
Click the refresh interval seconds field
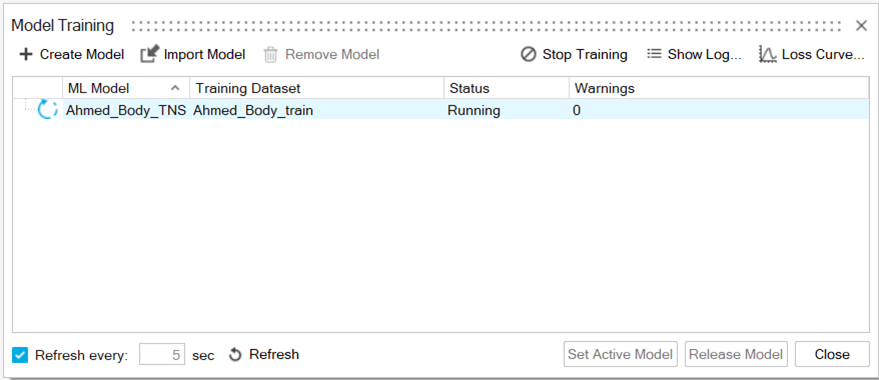[162, 355]
